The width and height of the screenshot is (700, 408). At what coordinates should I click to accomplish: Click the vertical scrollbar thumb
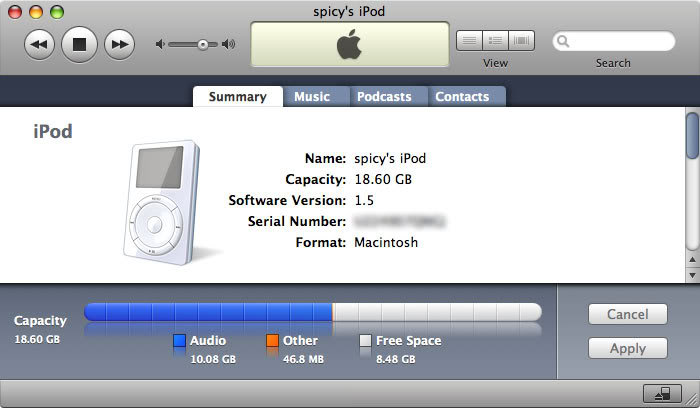[692, 136]
